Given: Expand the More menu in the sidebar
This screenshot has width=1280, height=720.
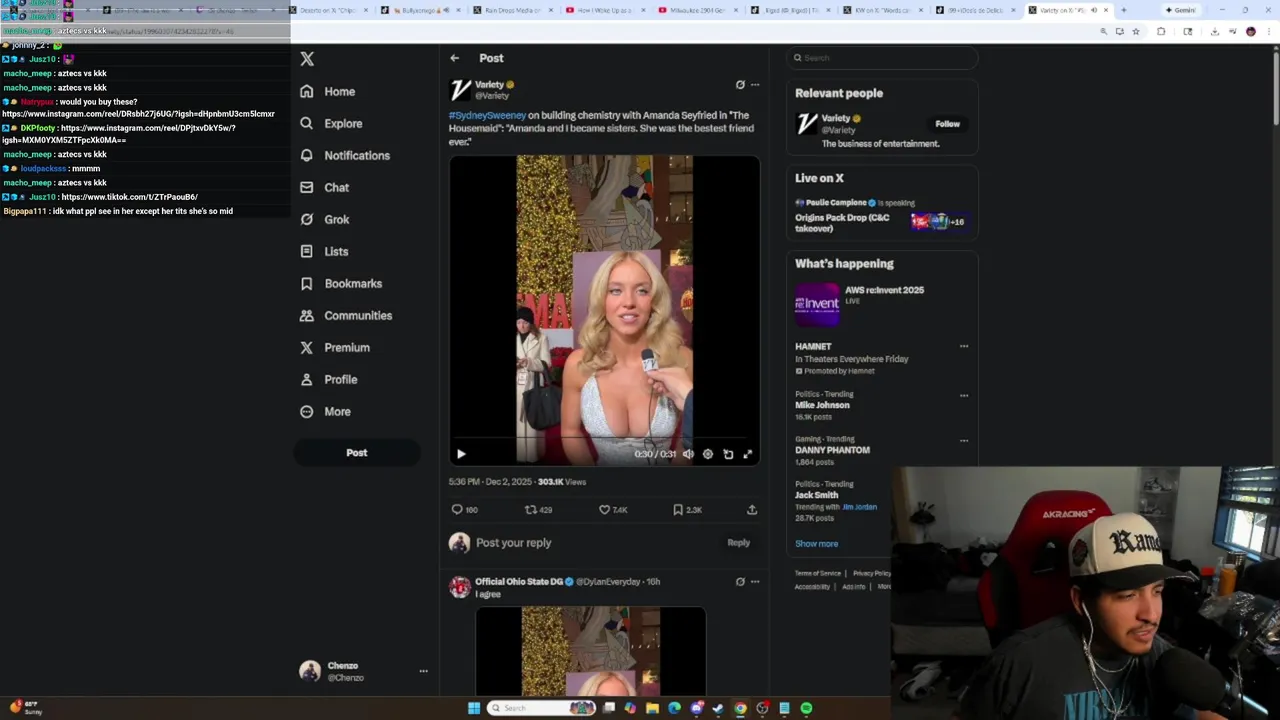Looking at the screenshot, I should coord(325,411).
